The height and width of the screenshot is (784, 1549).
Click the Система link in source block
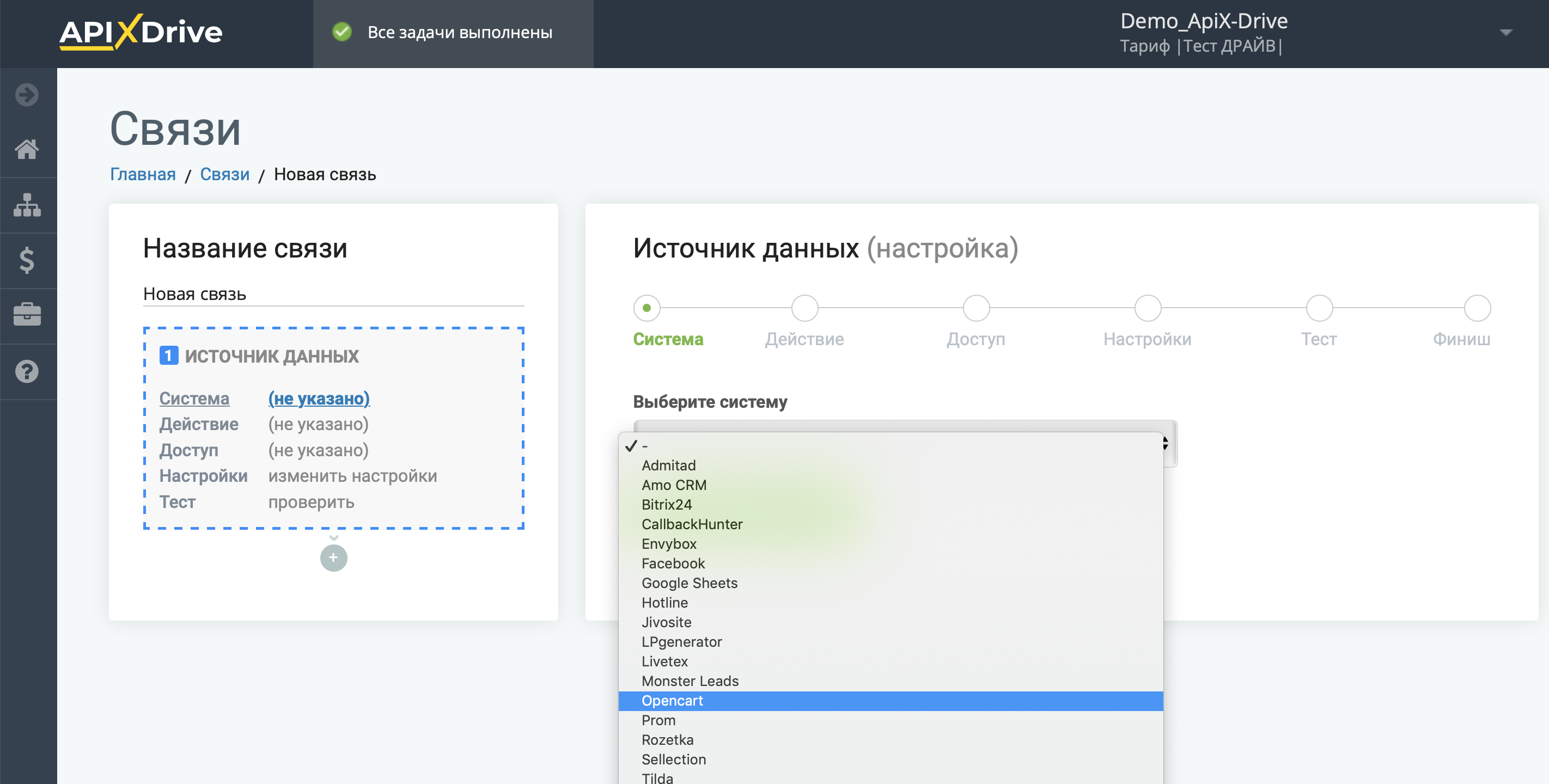pos(194,398)
